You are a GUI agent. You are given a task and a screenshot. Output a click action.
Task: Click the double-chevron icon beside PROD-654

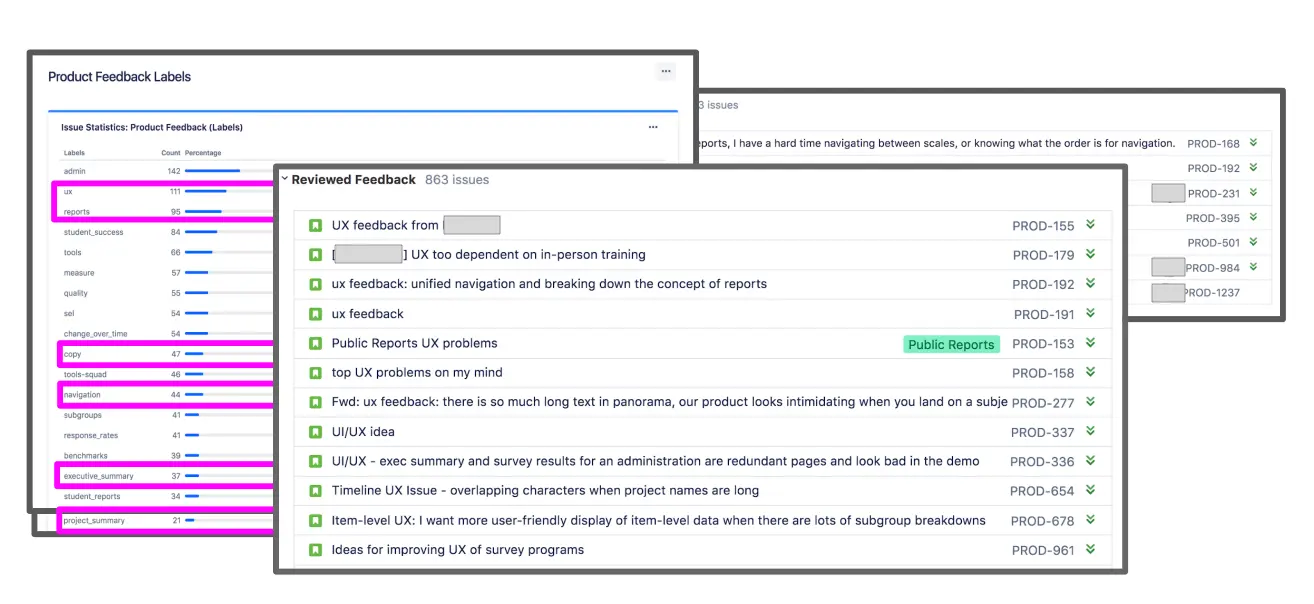coord(1092,490)
